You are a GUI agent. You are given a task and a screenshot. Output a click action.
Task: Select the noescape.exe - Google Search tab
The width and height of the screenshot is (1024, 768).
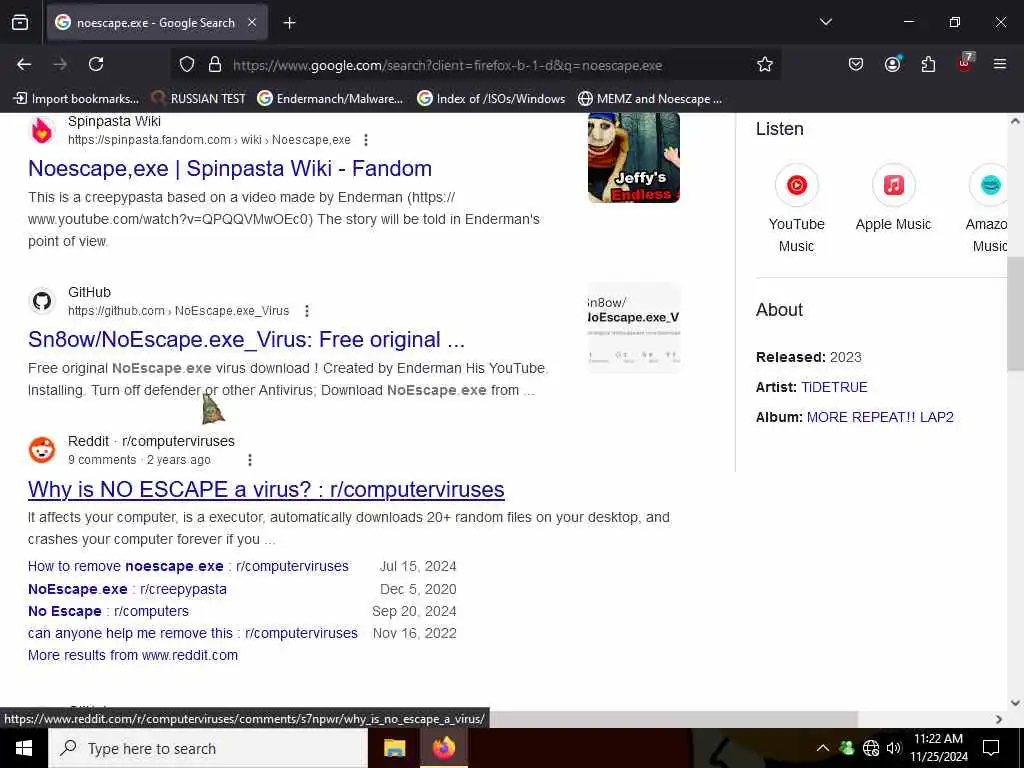(x=157, y=23)
